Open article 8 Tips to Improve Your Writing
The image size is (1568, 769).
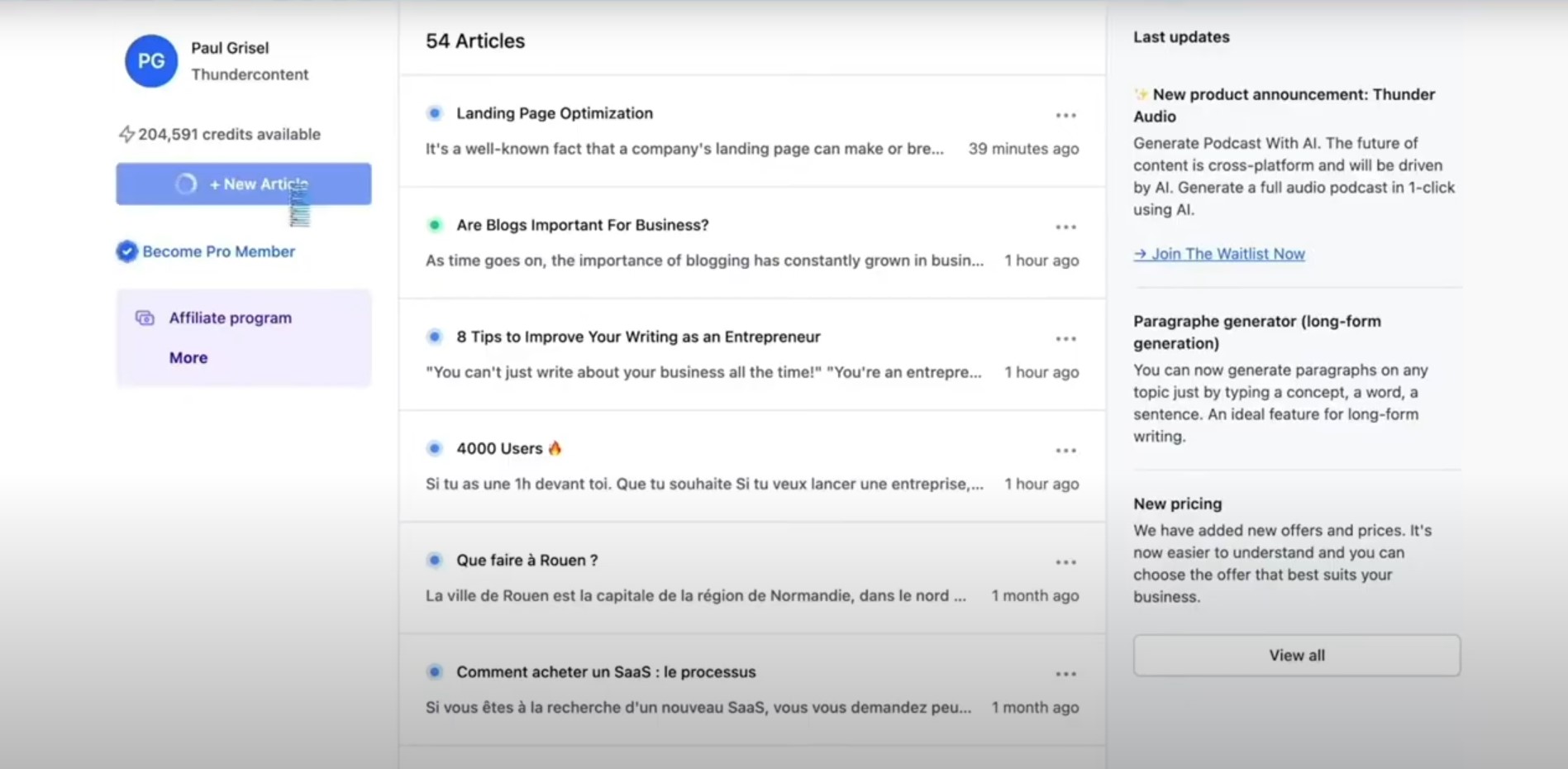pyautogui.click(x=638, y=337)
